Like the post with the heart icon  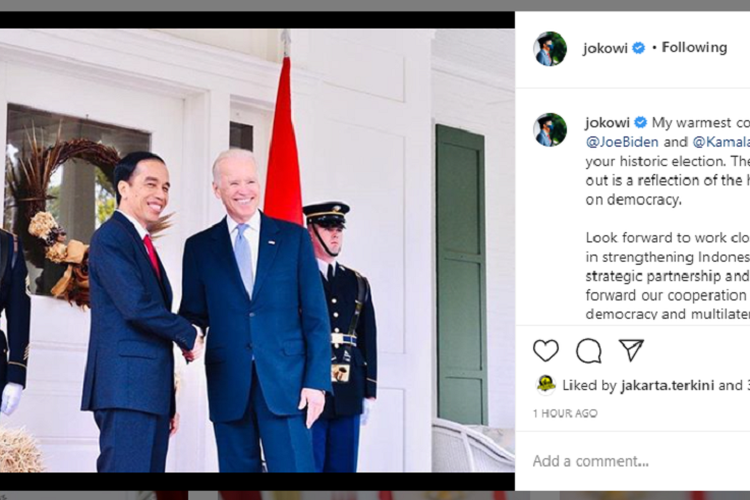click(x=546, y=350)
